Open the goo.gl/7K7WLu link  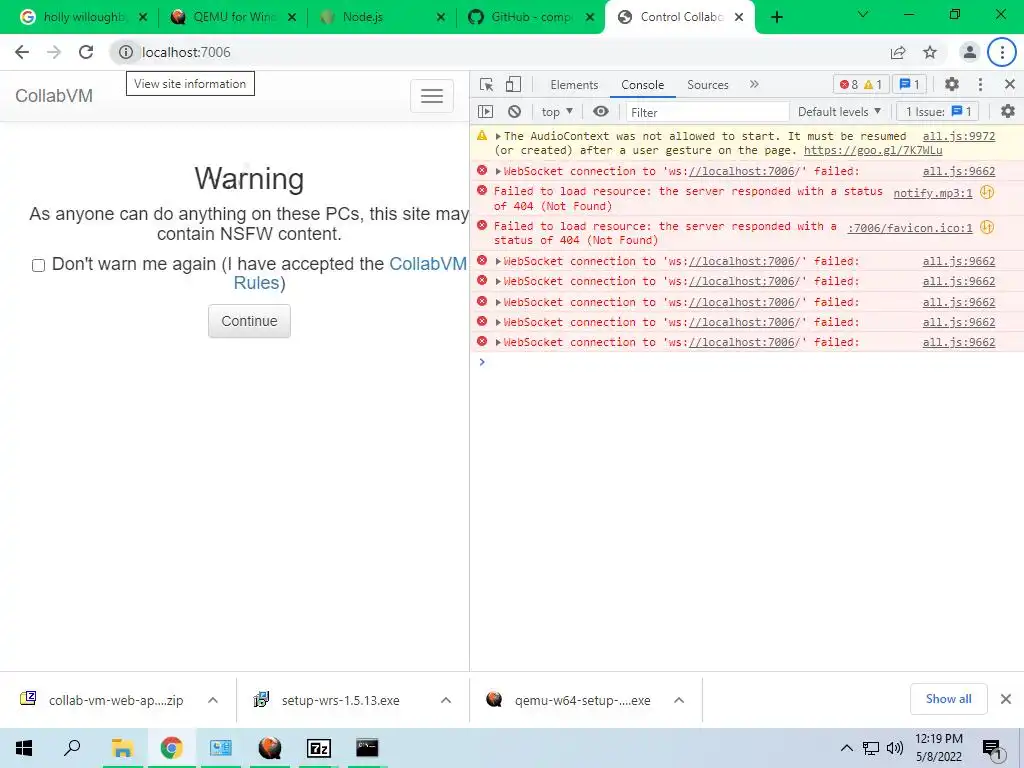(873, 150)
